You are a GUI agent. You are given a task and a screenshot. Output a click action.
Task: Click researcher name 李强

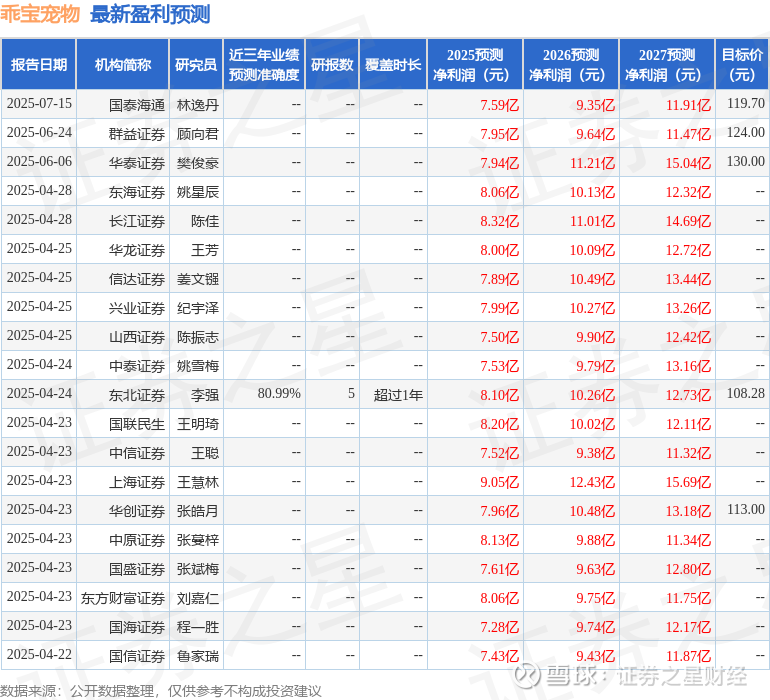tap(205, 394)
